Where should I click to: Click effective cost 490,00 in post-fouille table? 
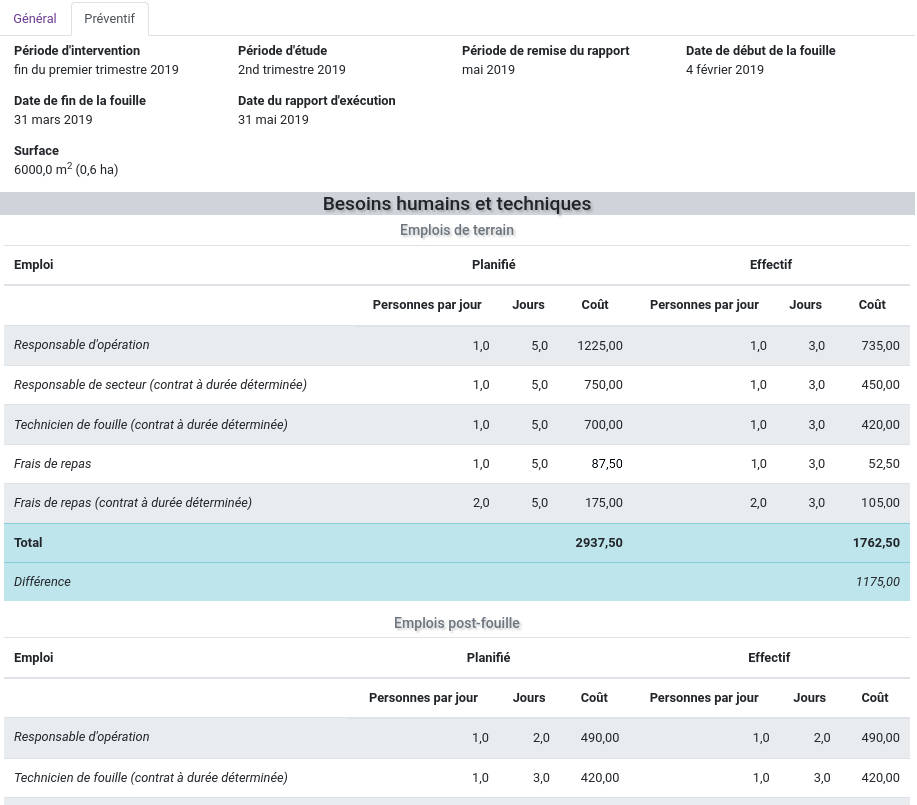[881, 738]
